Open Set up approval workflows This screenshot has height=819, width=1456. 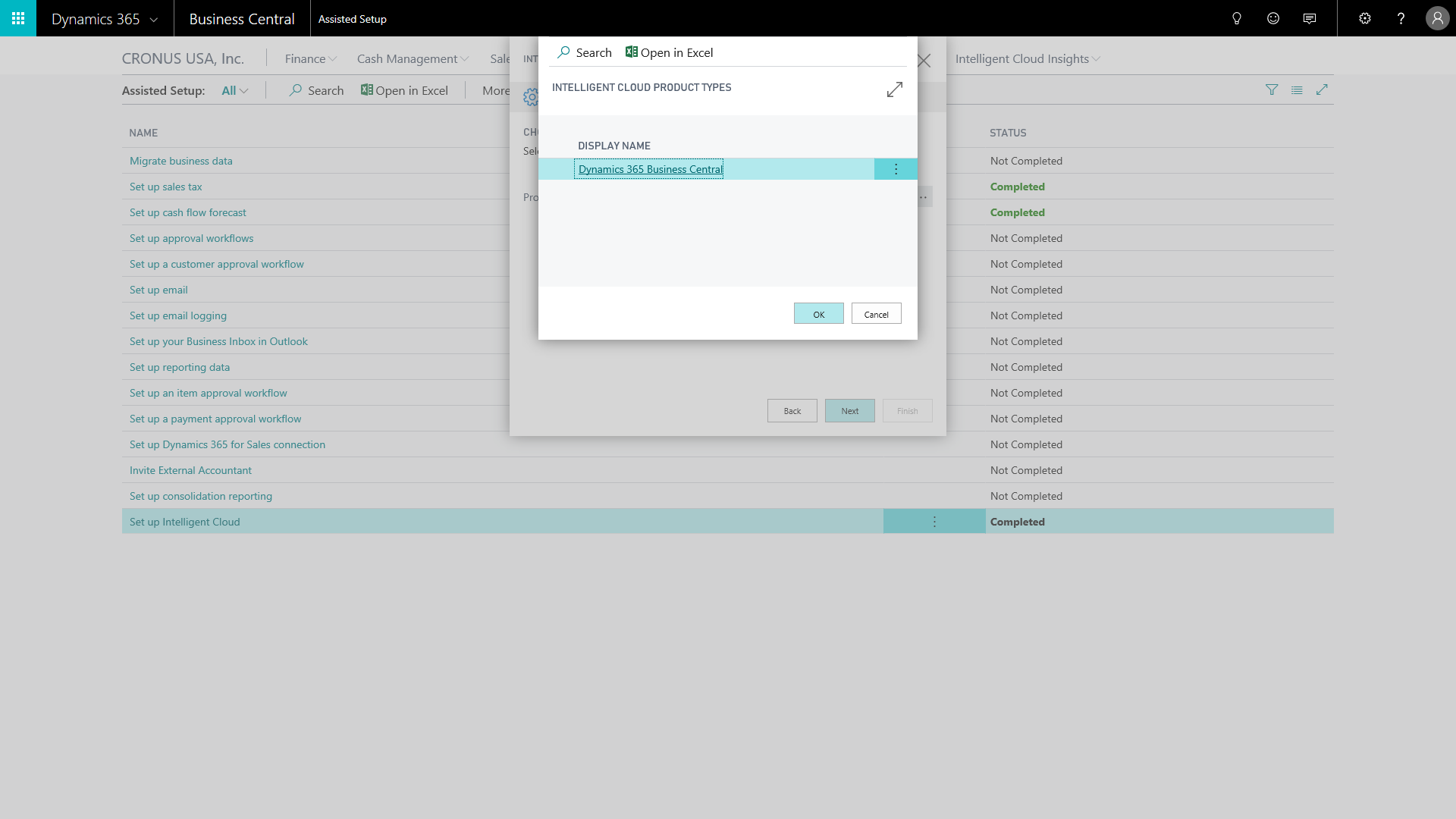(x=192, y=238)
